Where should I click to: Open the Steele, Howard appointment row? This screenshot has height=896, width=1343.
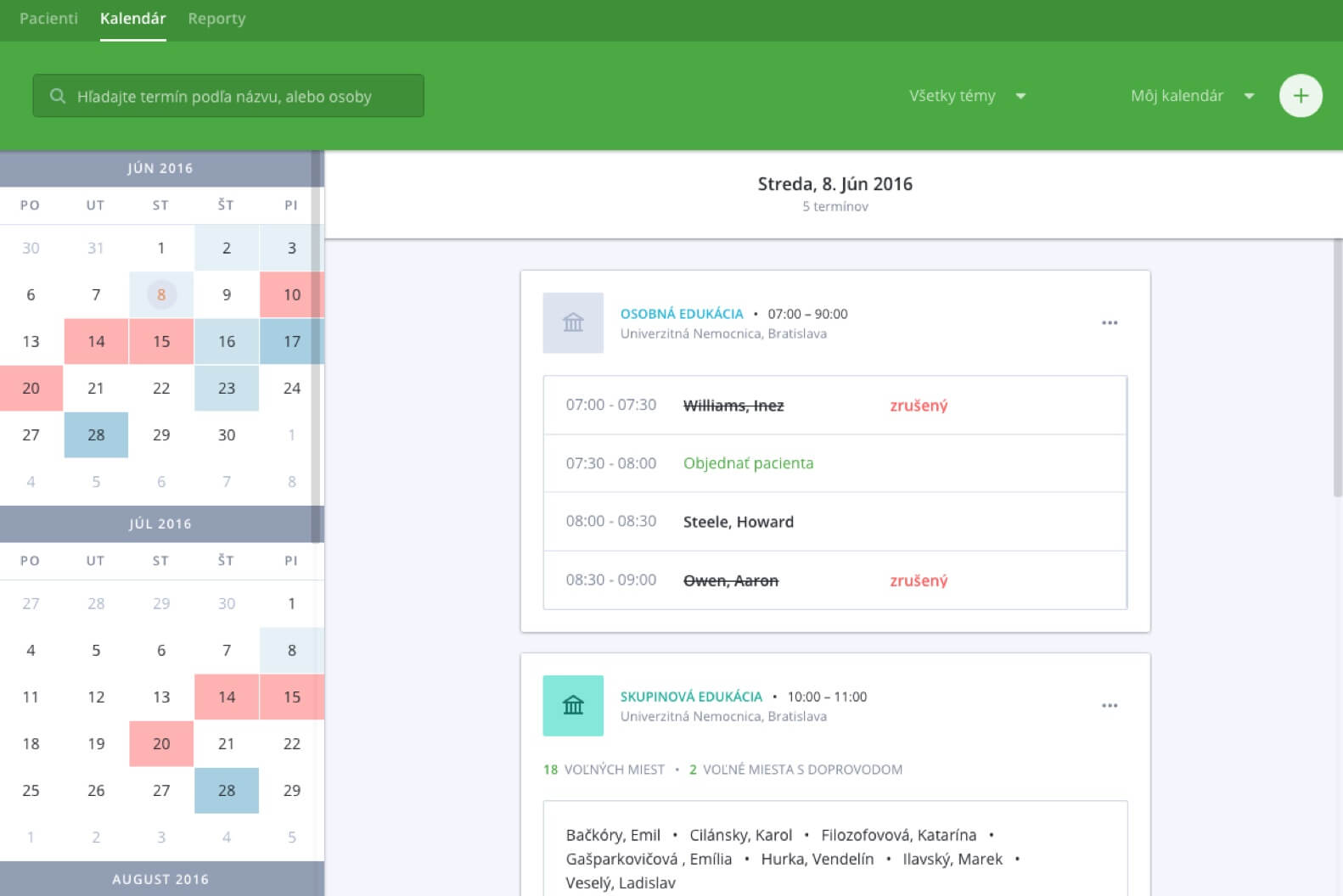(738, 522)
